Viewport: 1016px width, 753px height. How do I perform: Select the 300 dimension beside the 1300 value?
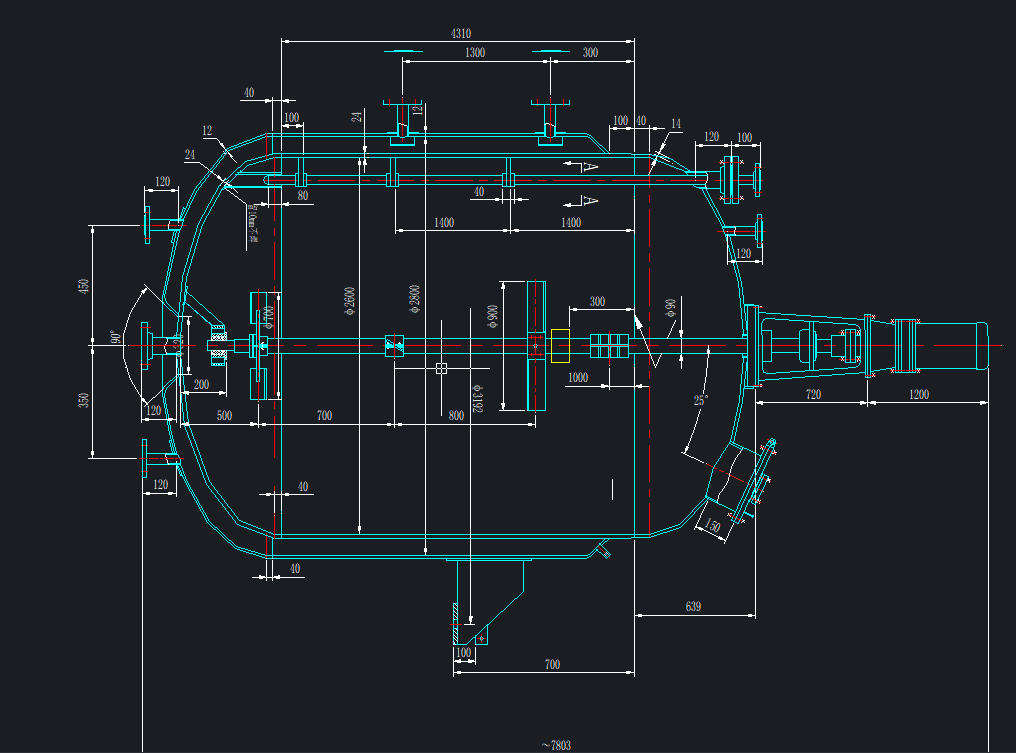(x=590, y=52)
